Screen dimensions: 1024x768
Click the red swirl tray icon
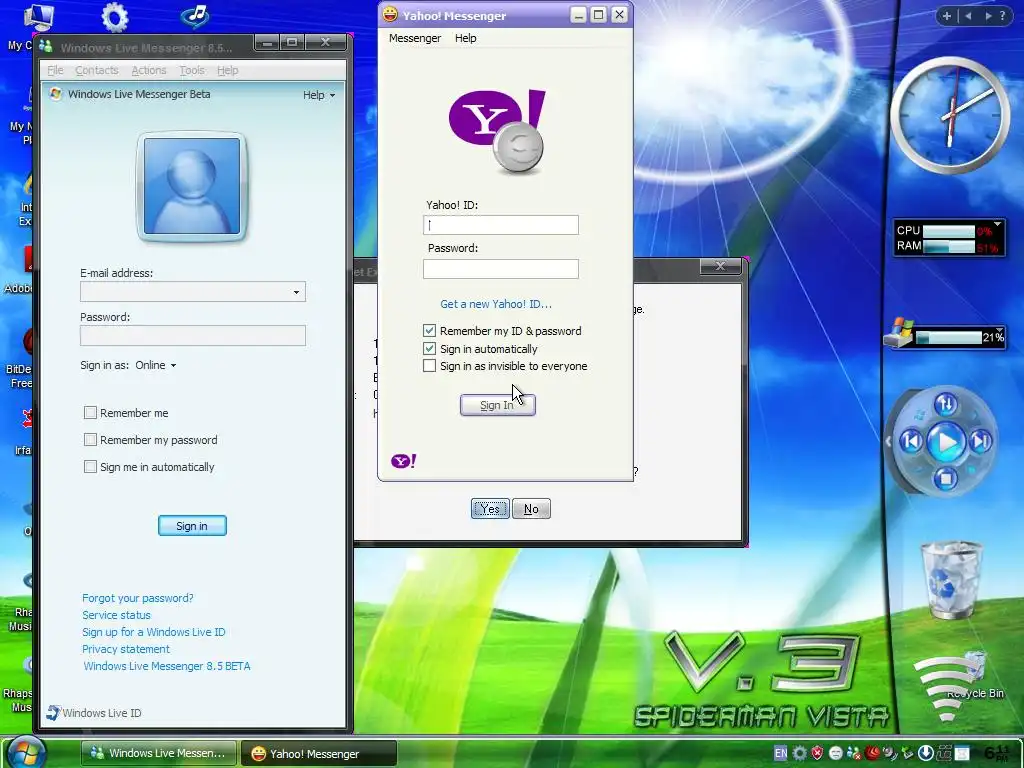[x=872, y=753]
